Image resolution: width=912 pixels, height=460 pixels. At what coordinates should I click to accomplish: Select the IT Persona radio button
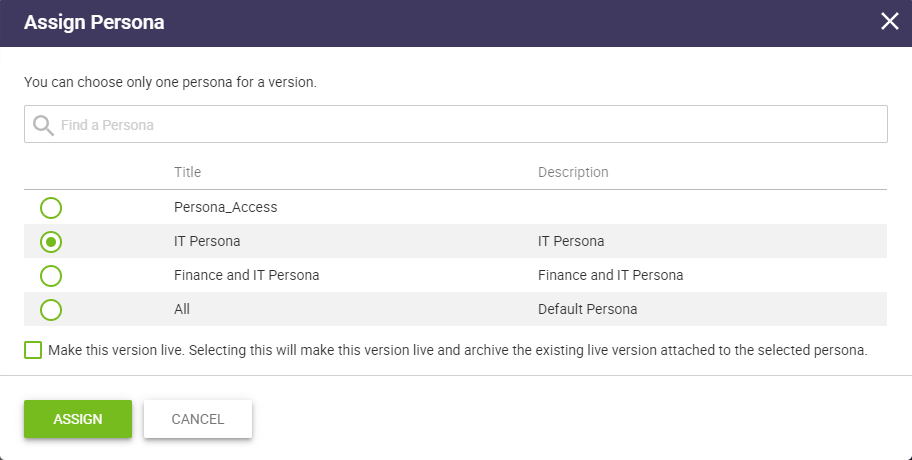[x=51, y=242]
